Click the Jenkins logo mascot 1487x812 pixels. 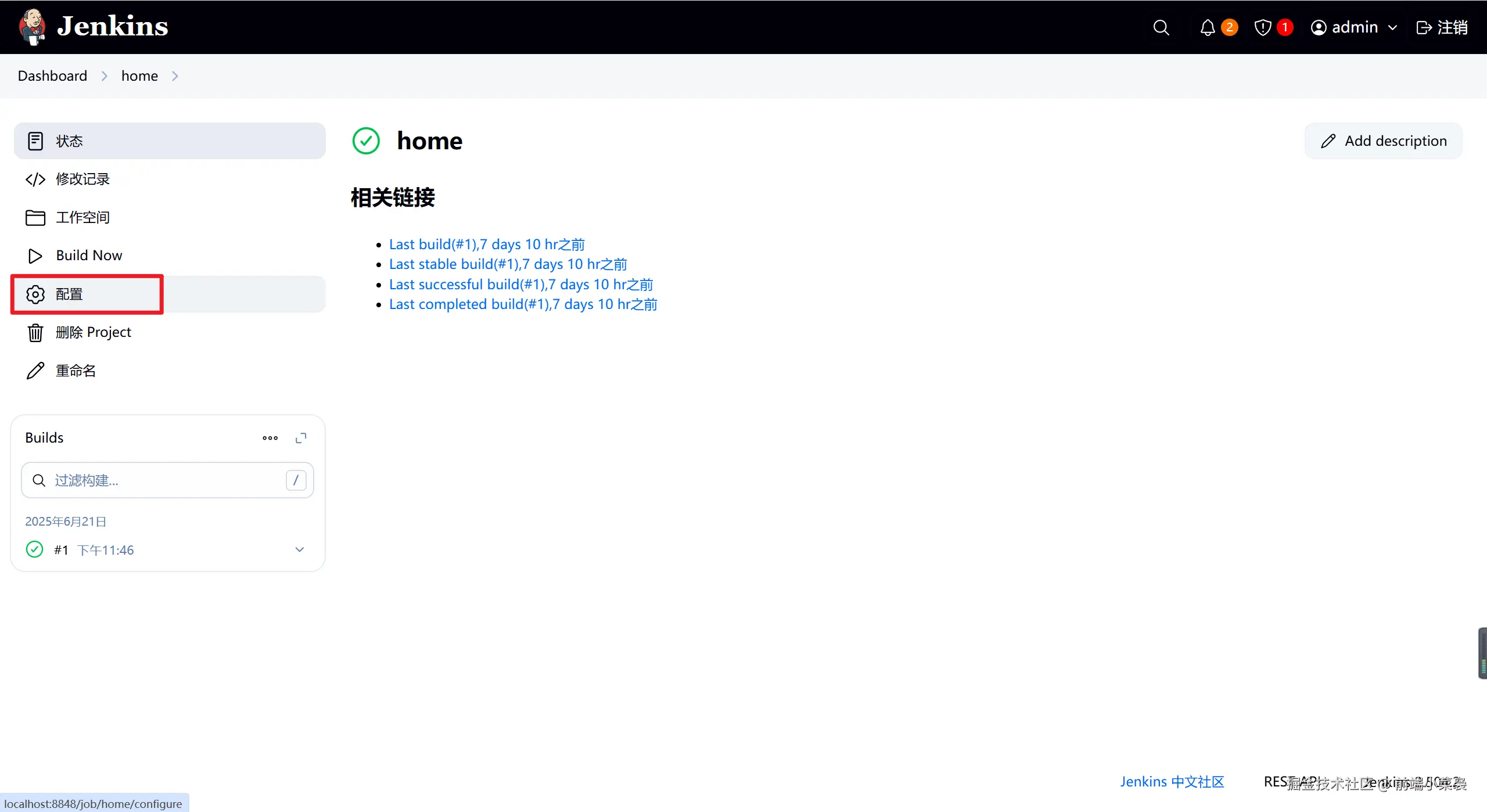pyautogui.click(x=32, y=27)
